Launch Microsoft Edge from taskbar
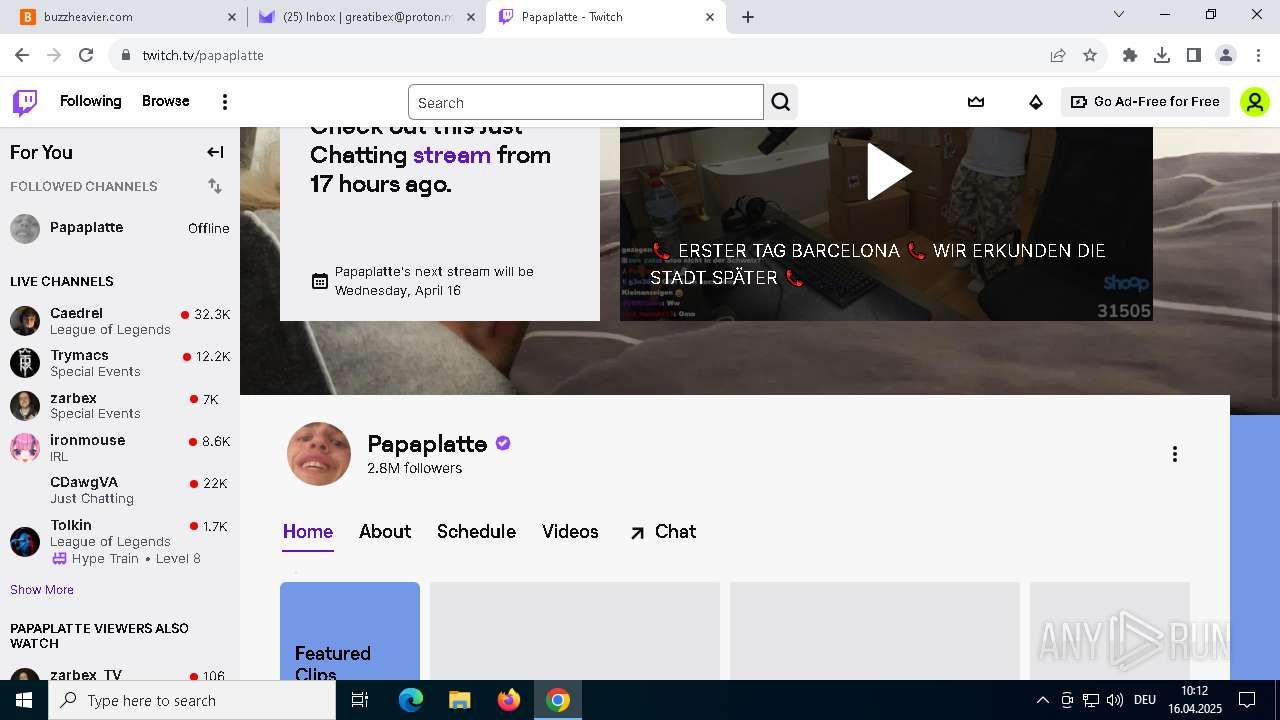 [x=411, y=700]
